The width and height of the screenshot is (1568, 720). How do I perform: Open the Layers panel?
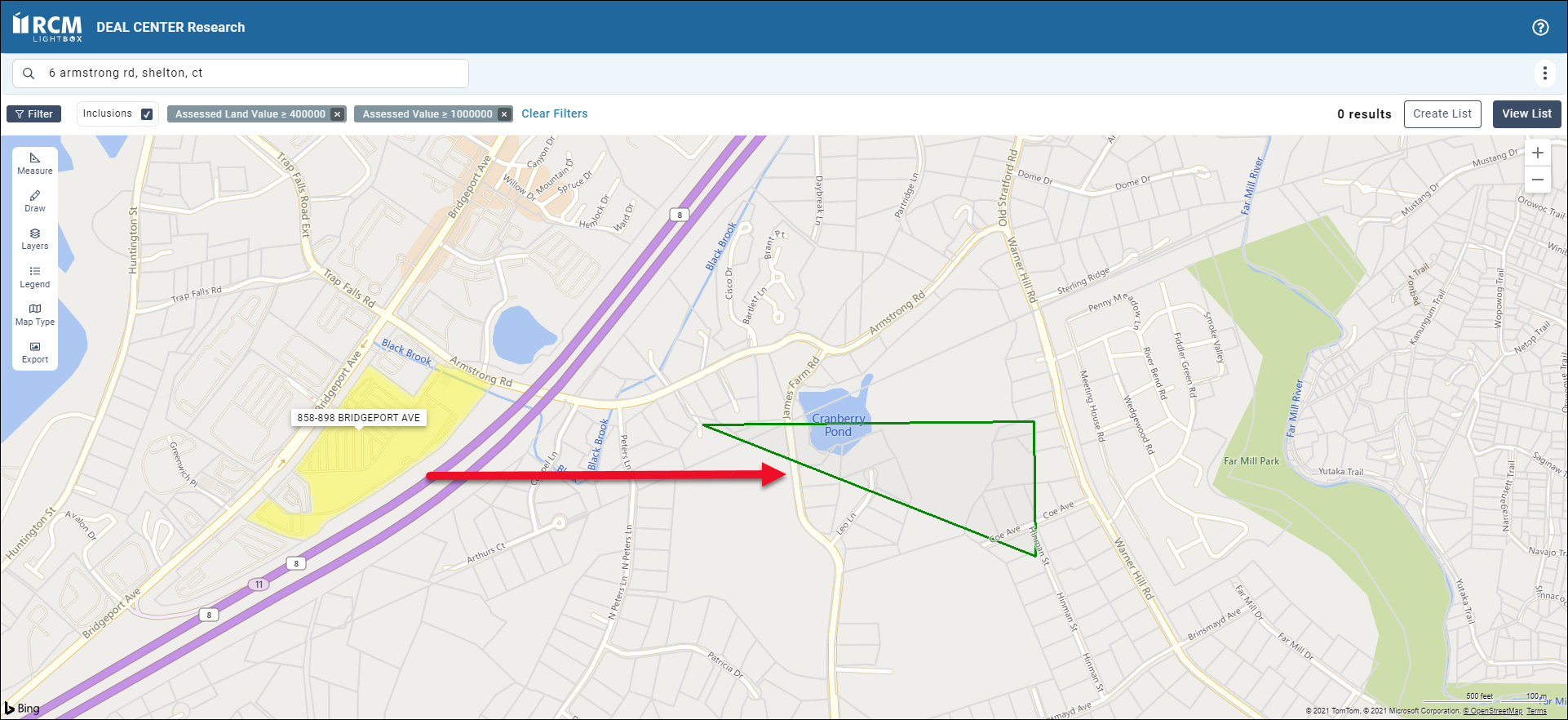(35, 238)
